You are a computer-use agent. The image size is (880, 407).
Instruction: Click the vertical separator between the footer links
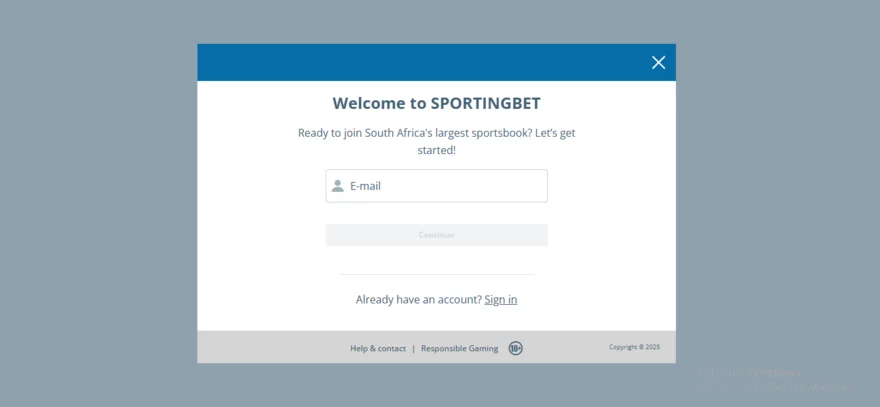414,349
